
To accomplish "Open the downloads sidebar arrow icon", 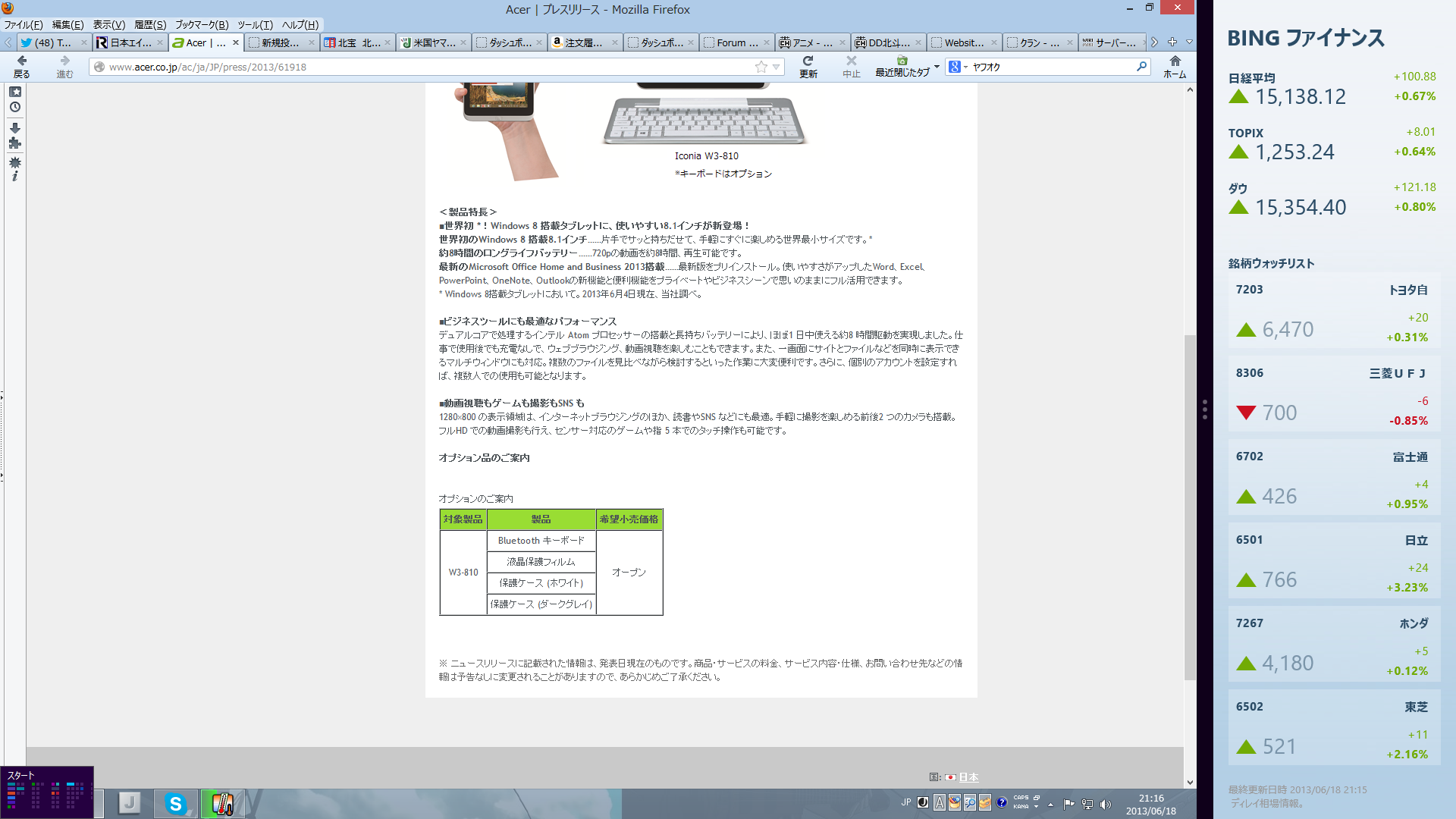I will (x=15, y=128).
